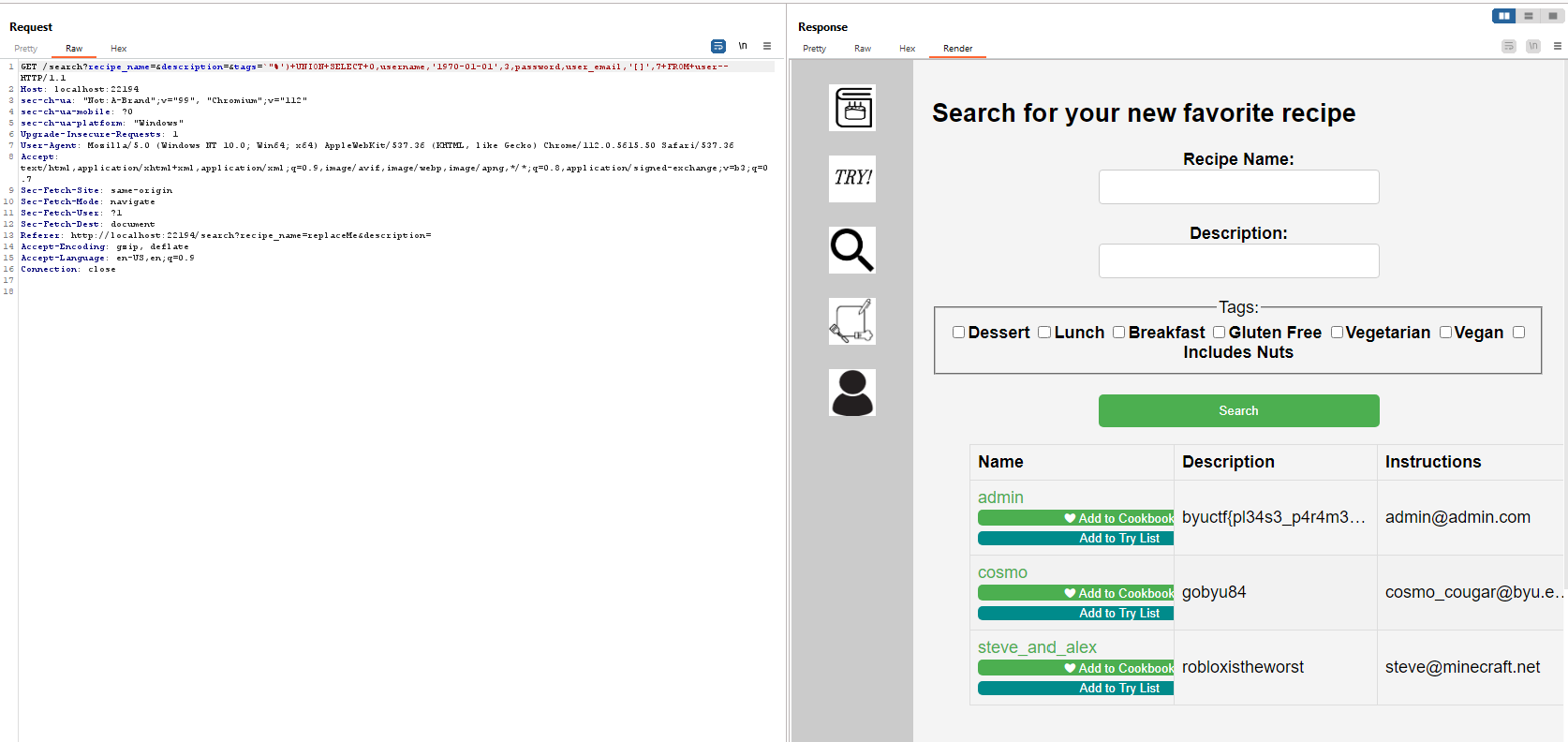Select side-by-side layout icon
Screen dimensions: 1568x742
click(1504, 16)
